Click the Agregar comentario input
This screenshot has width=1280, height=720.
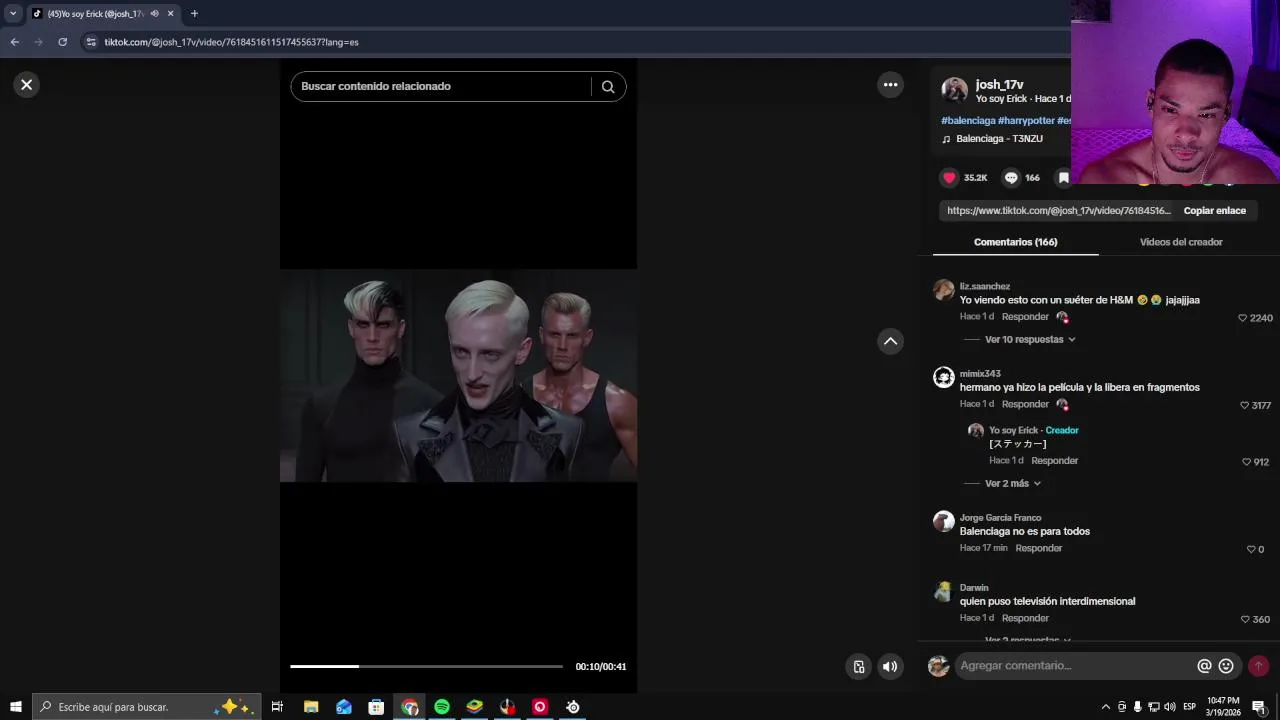(x=1075, y=666)
